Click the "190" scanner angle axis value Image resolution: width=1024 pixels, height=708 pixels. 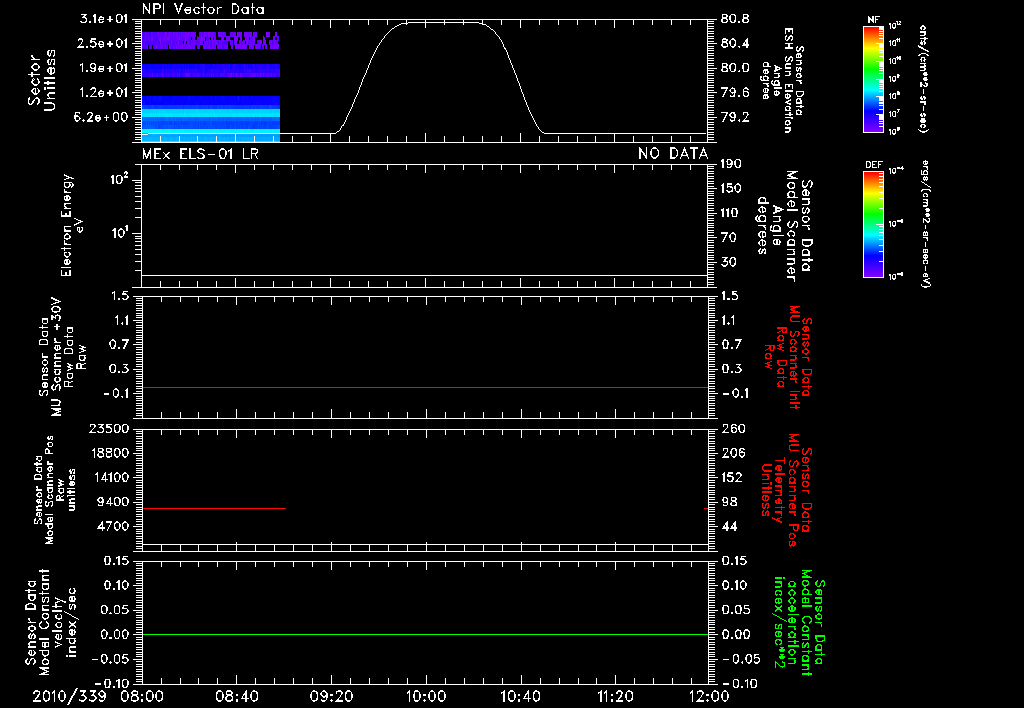click(731, 164)
